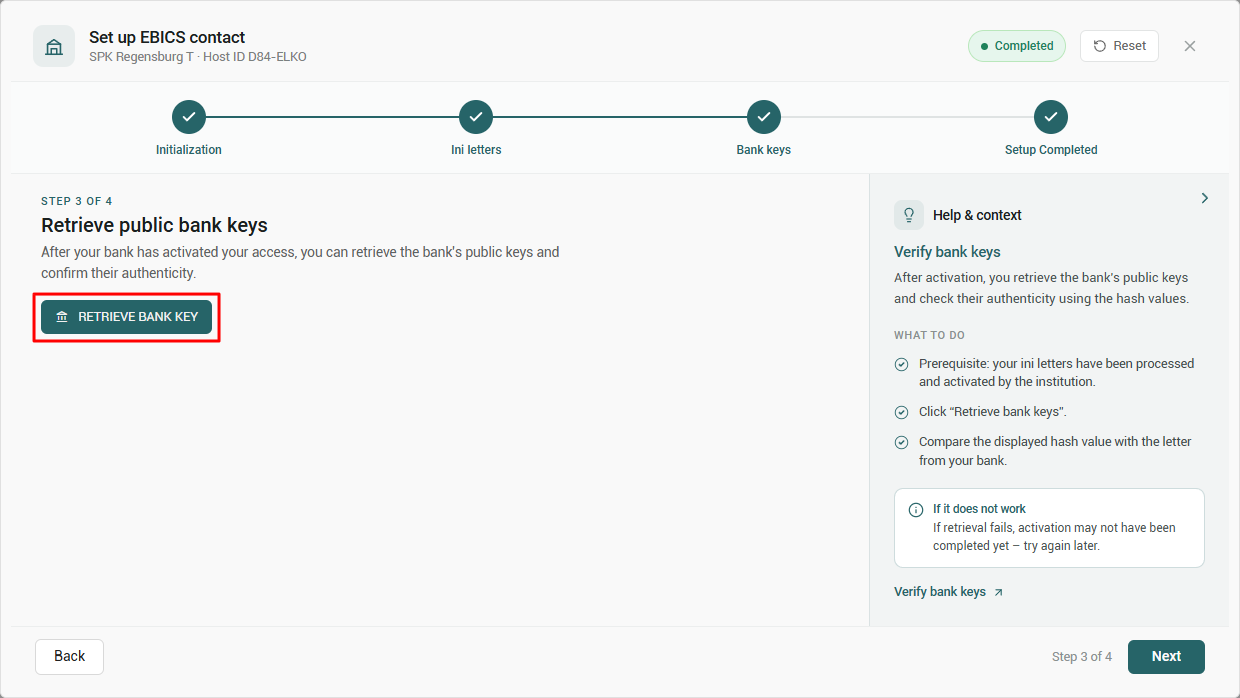The image size is (1240, 698).
Task: Click the 'If it does not work' note title
Action: (x=979, y=509)
